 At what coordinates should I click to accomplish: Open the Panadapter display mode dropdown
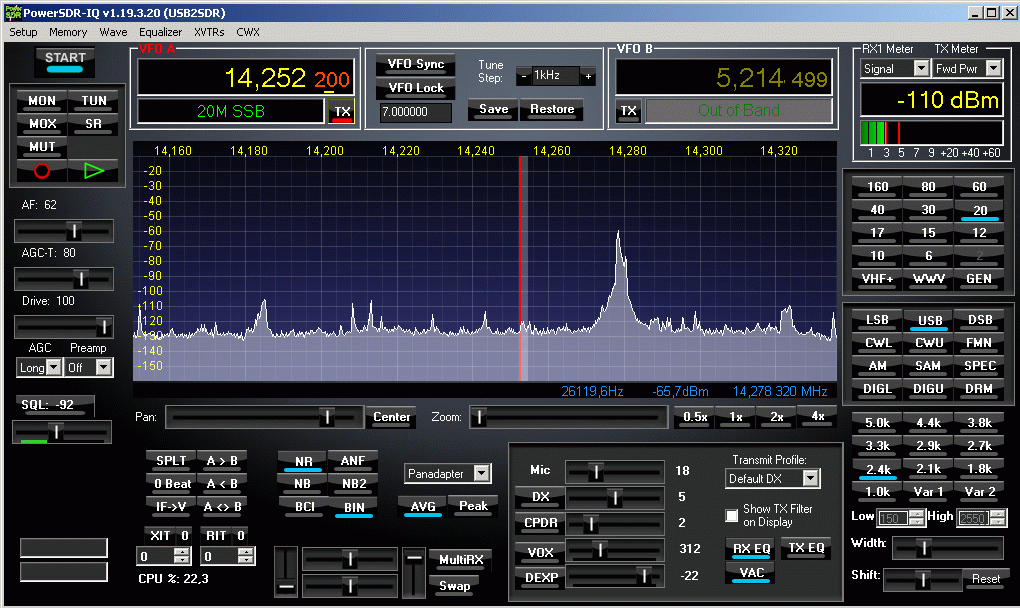pyautogui.click(x=481, y=473)
